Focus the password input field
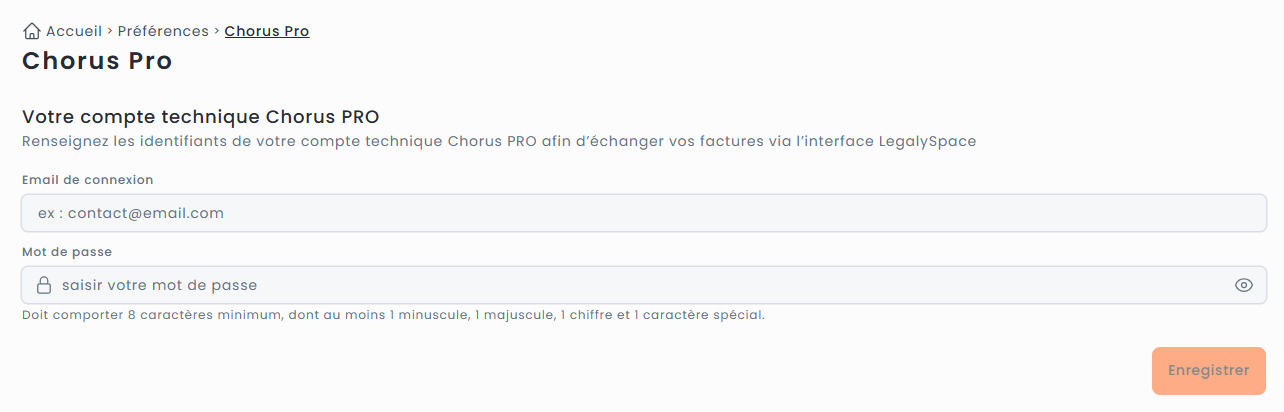 click(x=640, y=285)
